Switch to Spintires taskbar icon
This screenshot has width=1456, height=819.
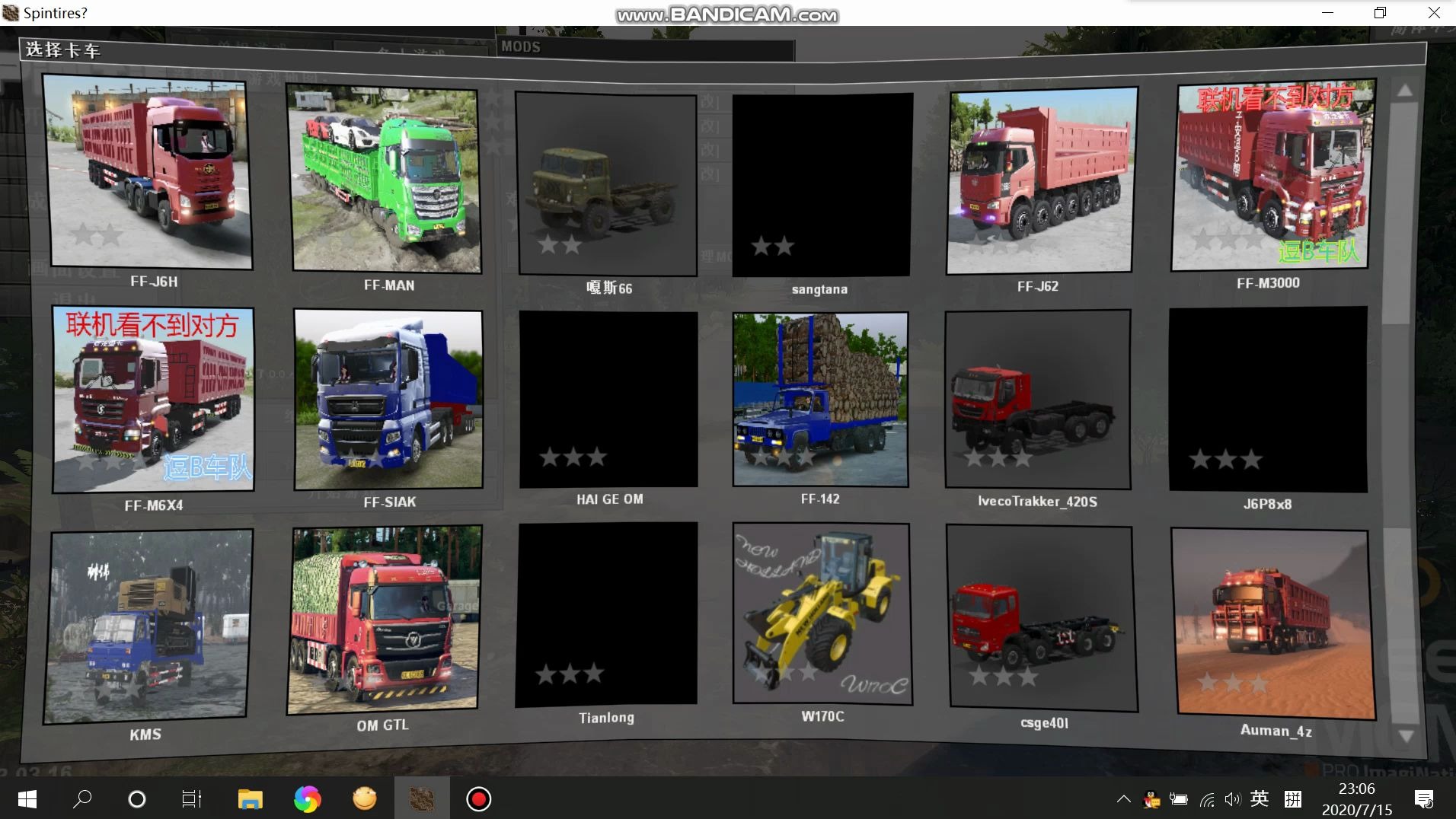422,799
